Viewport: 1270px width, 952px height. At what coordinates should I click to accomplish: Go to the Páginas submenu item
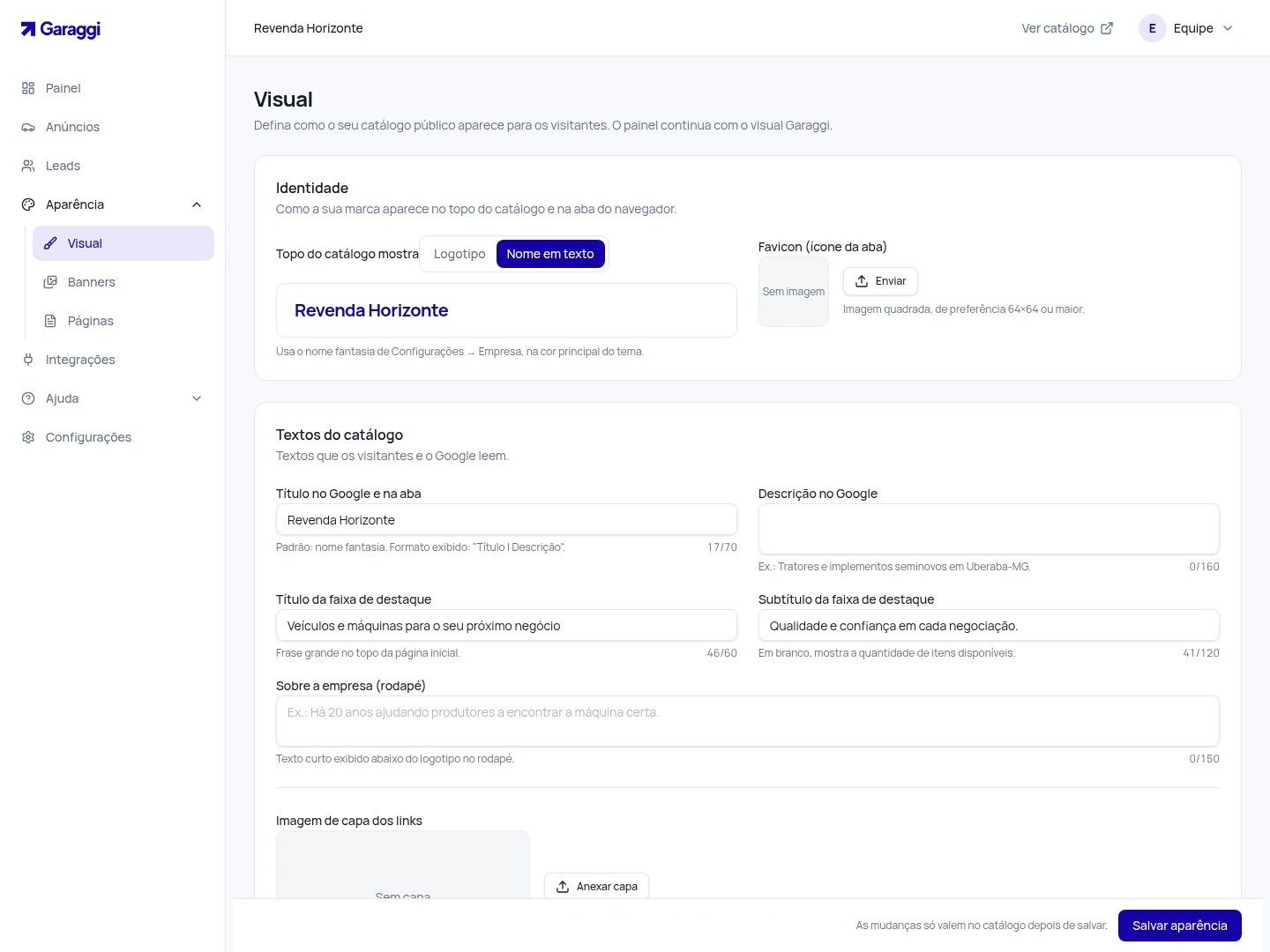coord(123,321)
